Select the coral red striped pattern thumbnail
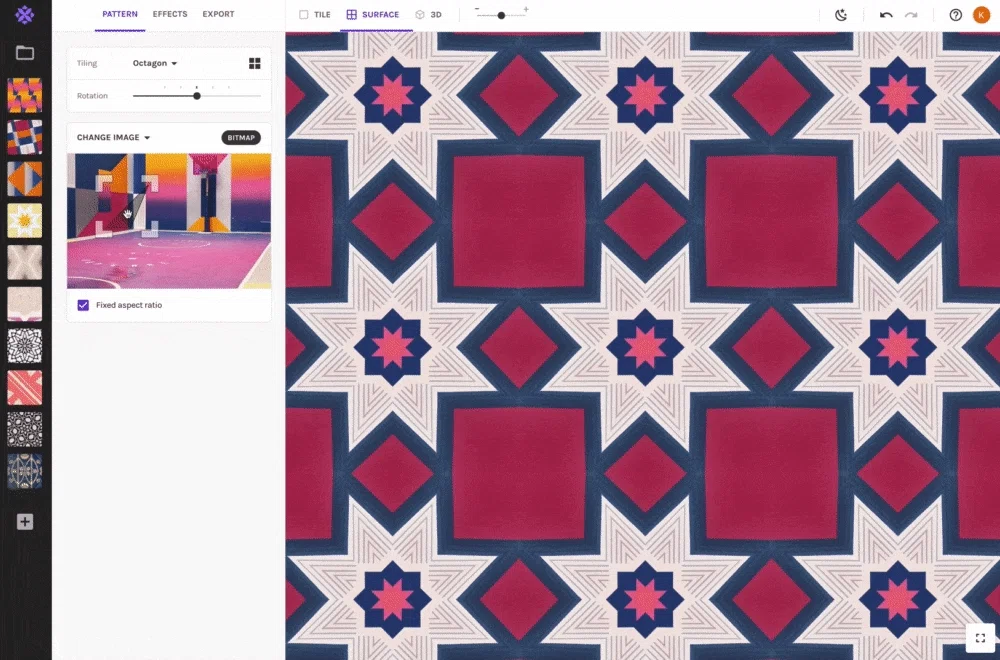 click(x=25, y=388)
